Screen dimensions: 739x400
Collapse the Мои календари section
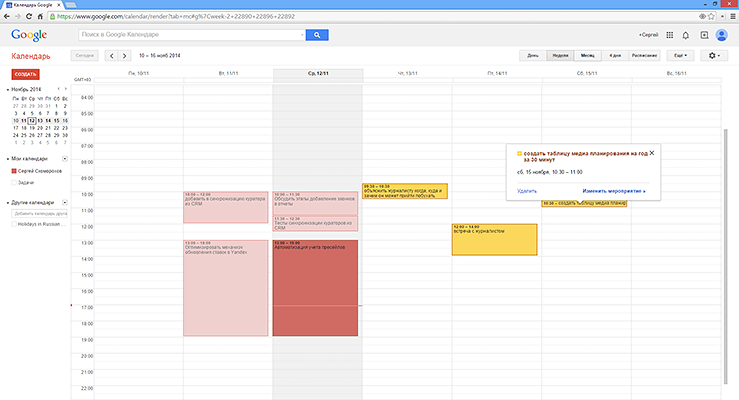[x=8, y=159]
